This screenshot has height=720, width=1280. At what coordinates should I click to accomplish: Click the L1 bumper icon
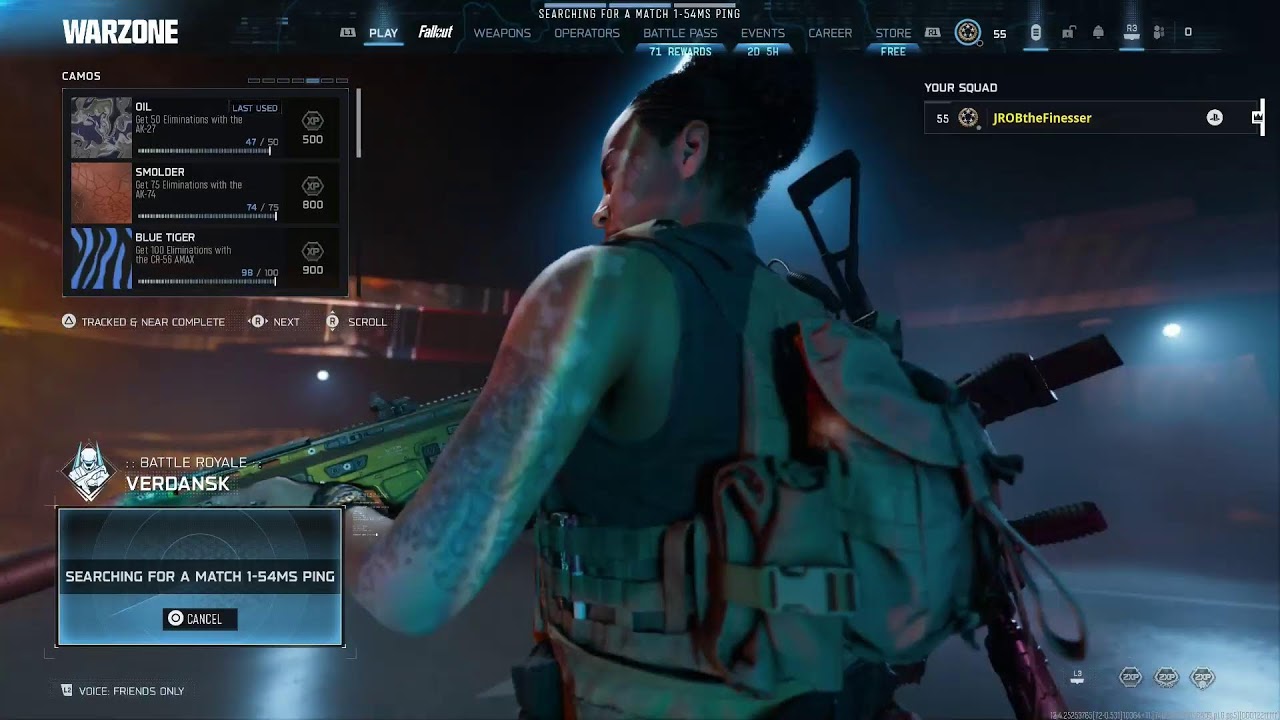point(348,32)
